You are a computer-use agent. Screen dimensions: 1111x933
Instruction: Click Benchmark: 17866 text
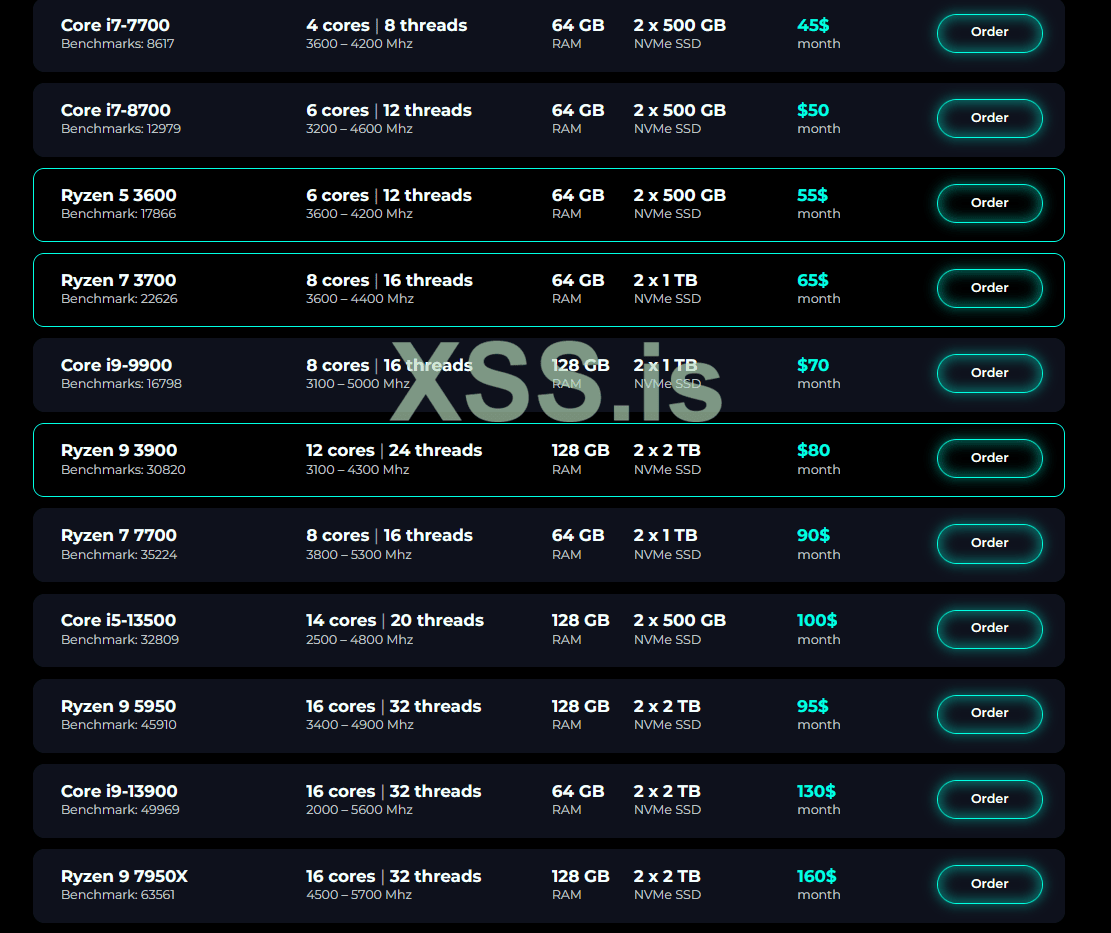(118, 214)
